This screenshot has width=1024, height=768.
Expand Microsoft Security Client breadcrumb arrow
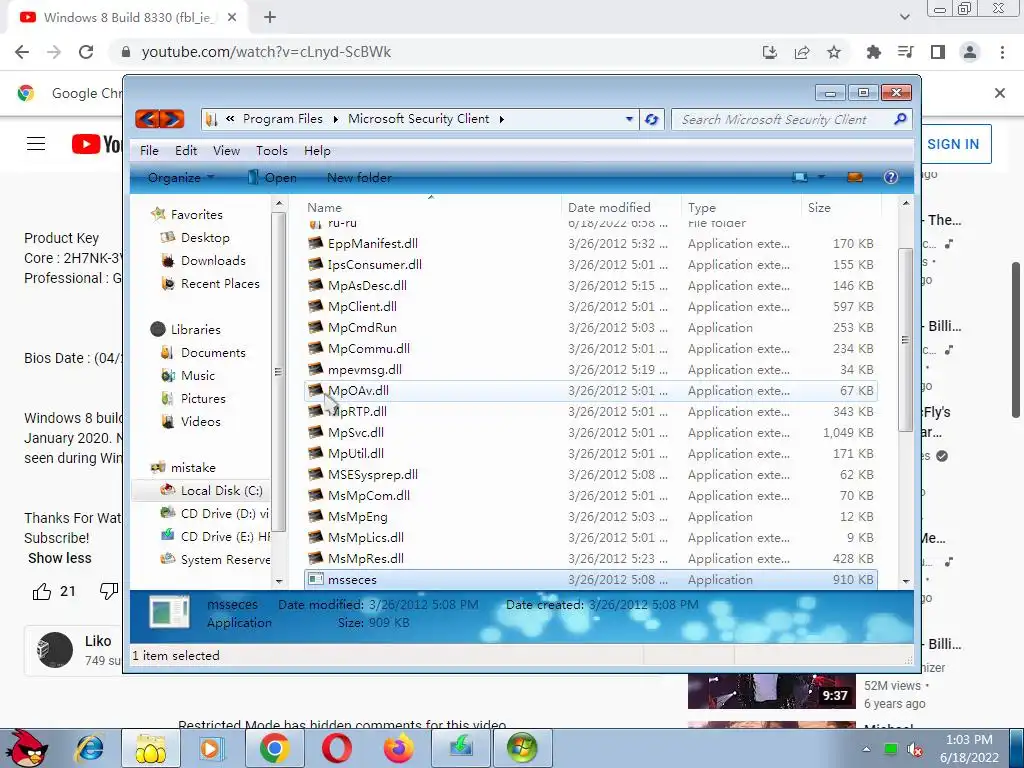pos(502,120)
